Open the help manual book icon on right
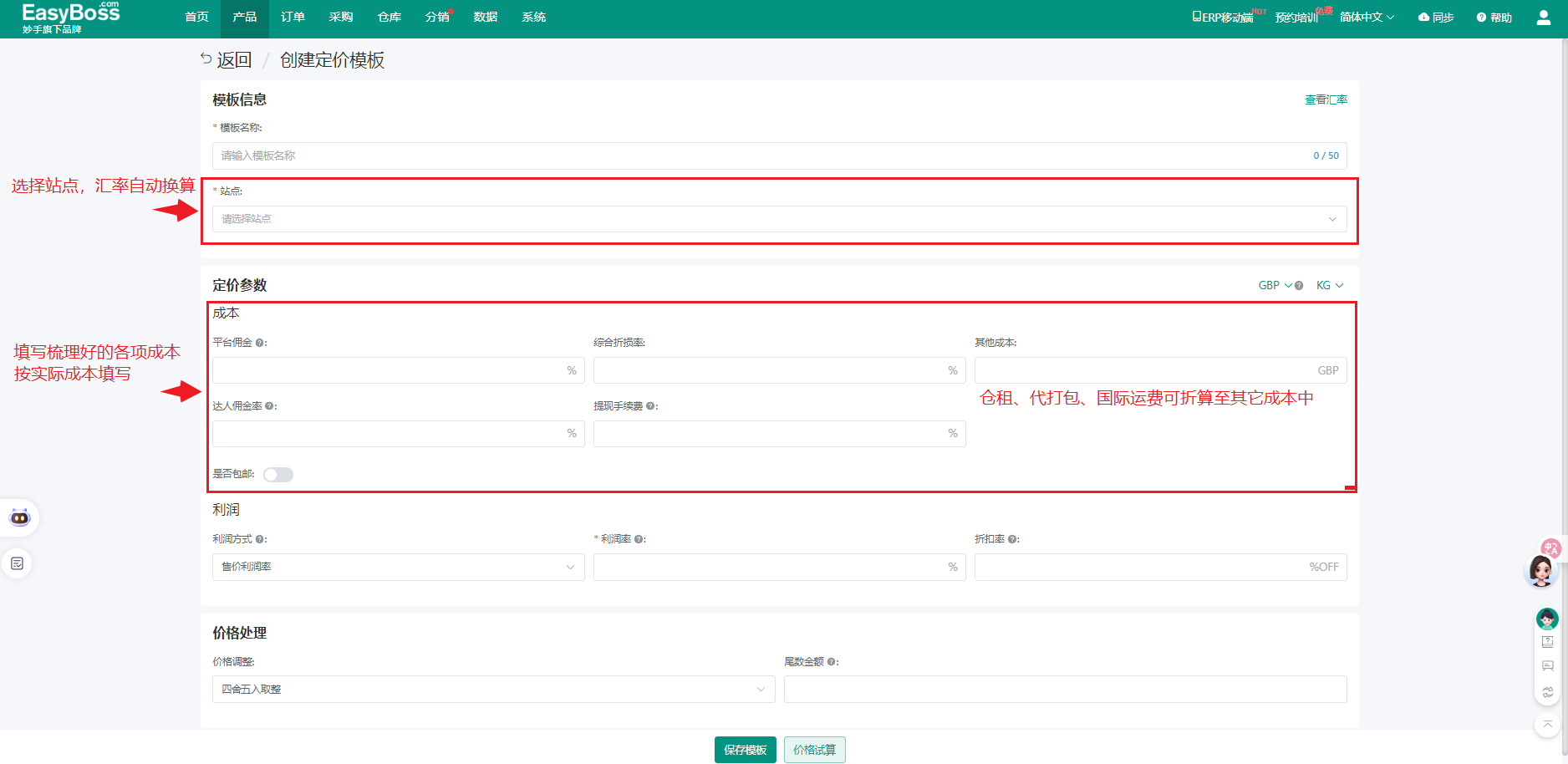Image resolution: width=1568 pixels, height=764 pixels. 1547,642
